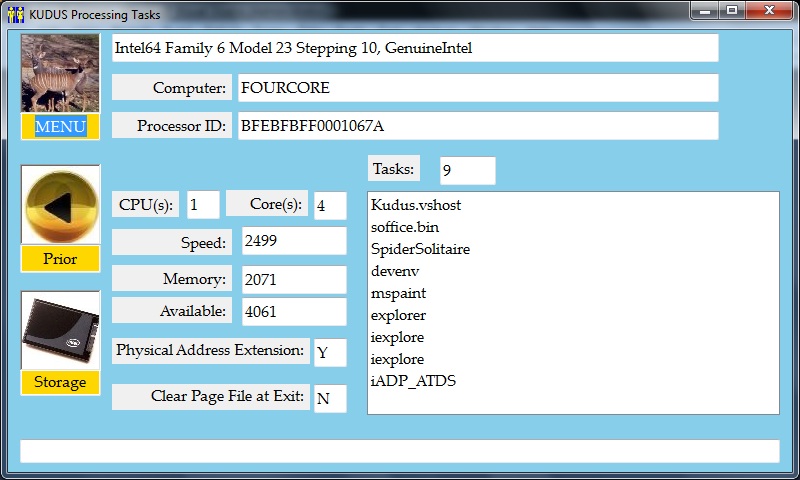Select Kudus.vshost in the task list
800x480 pixels.
(415, 205)
